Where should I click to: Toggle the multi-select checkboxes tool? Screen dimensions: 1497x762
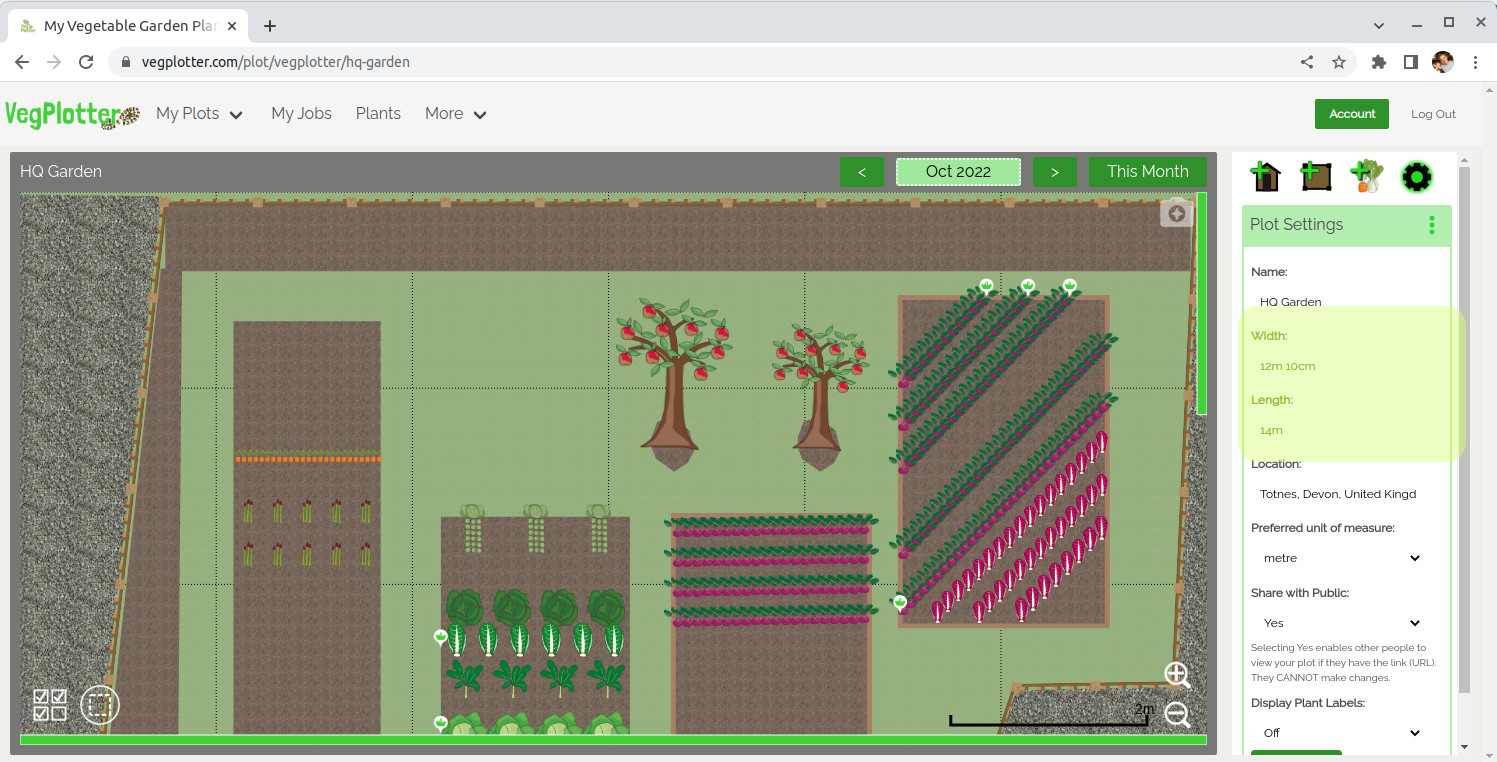pyautogui.click(x=50, y=704)
